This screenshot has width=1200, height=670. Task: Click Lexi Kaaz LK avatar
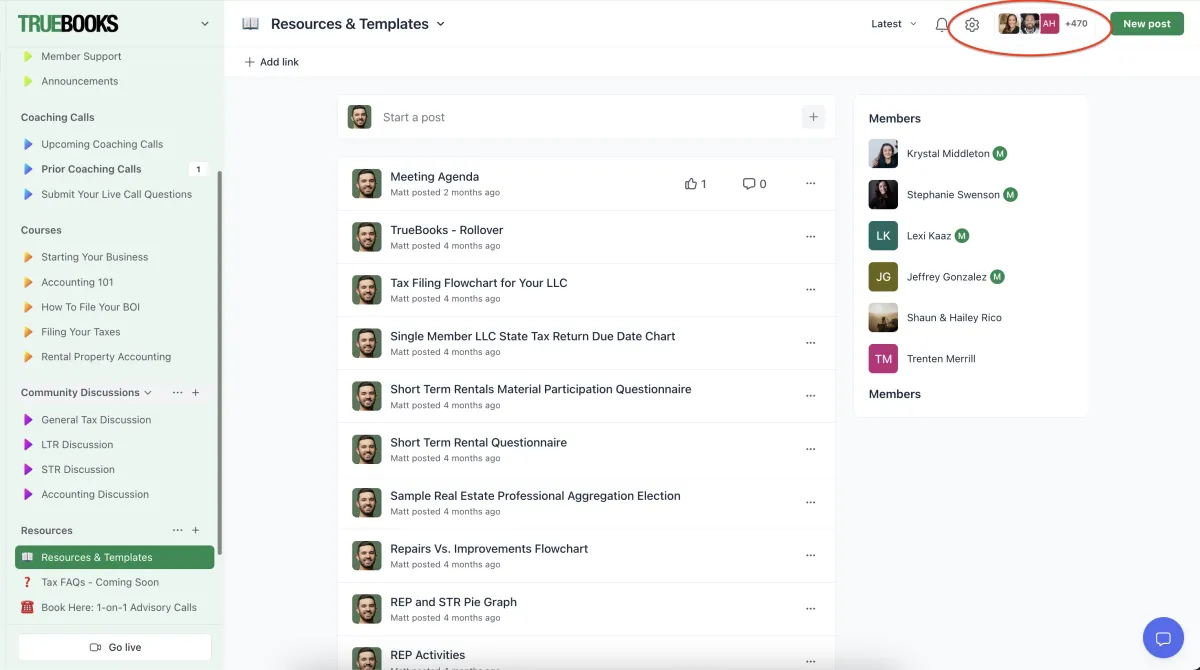(883, 236)
